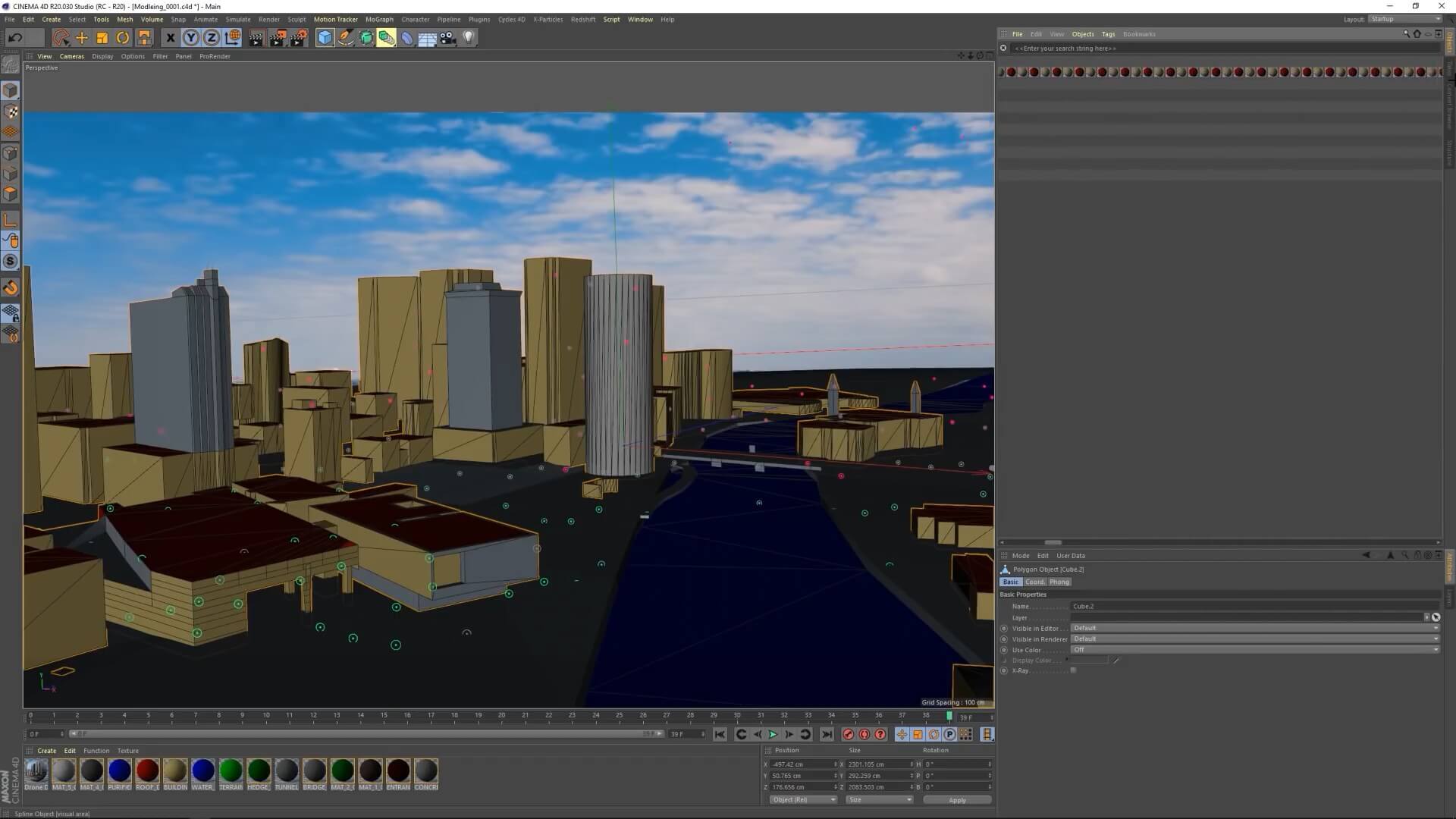This screenshot has height=819, width=1456.
Task: Click the Undo arrow icon
Action: (15, 38)
